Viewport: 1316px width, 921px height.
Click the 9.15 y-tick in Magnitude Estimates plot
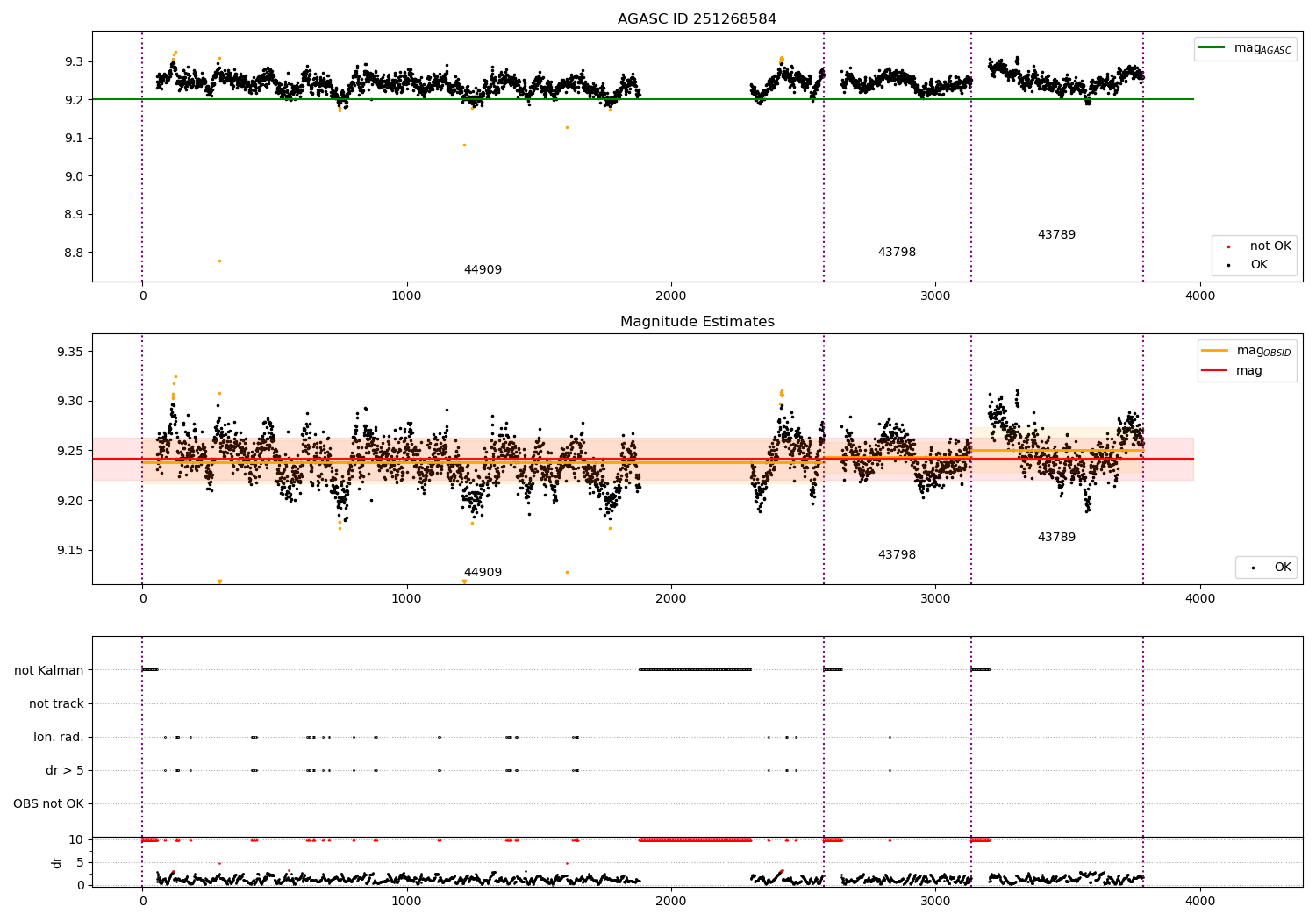coord(68,551)
